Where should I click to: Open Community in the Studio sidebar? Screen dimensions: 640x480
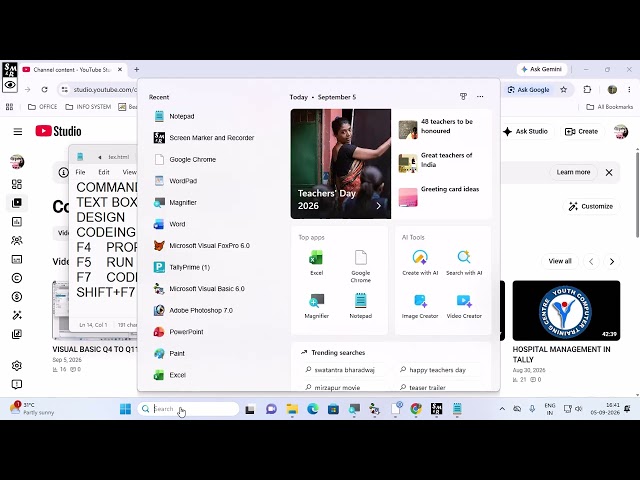tap(17, 240)
